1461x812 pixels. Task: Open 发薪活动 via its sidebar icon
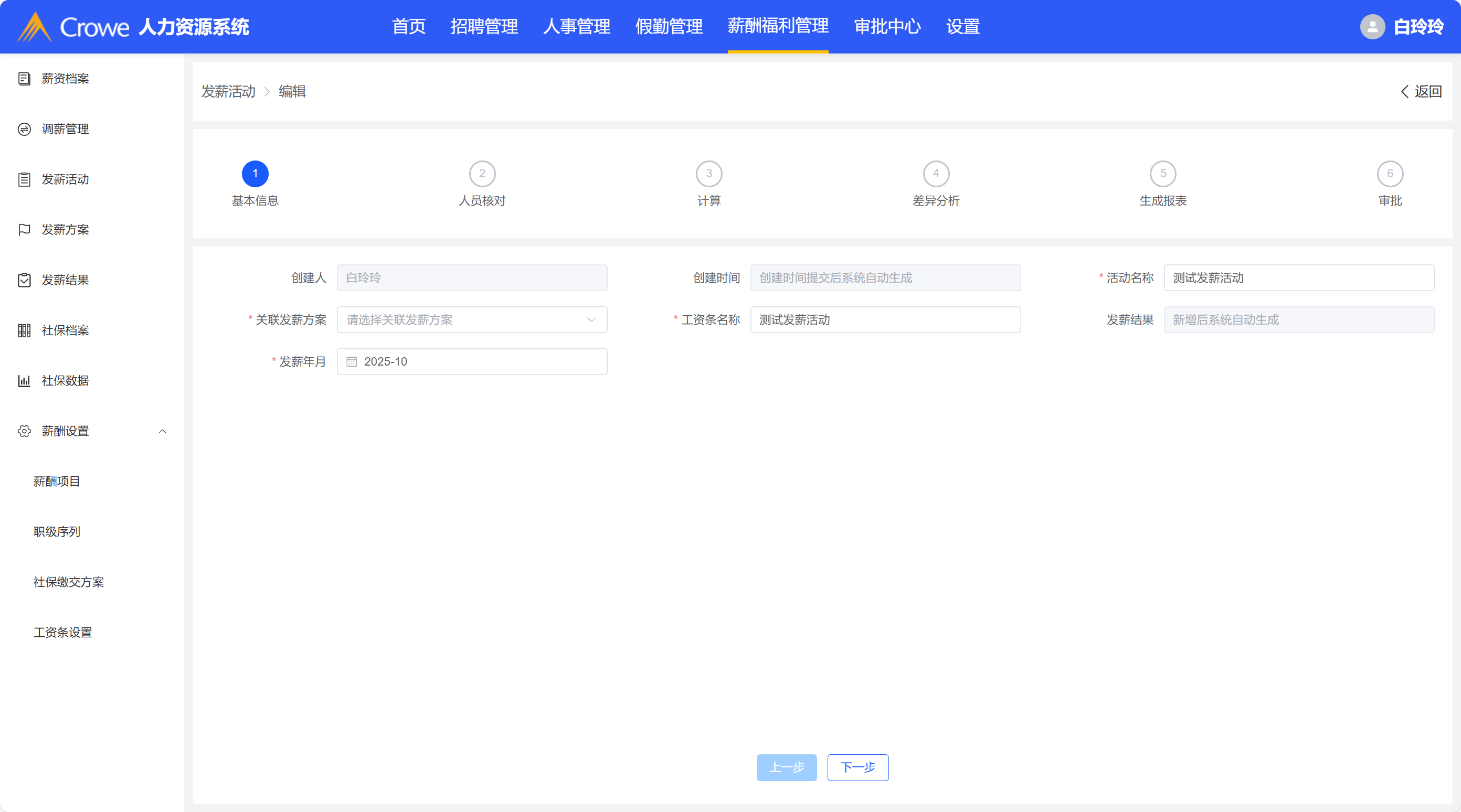tap(24, 180)
